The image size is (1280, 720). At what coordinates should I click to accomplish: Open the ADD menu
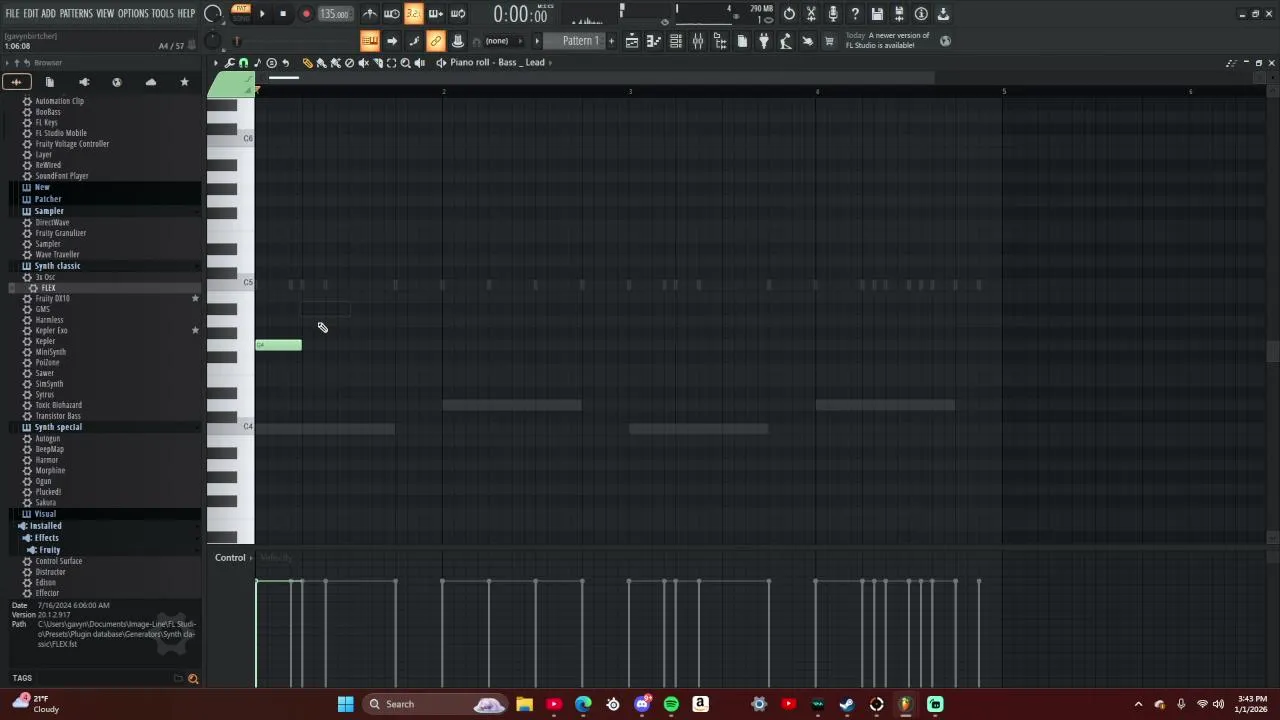coord(48,13)
